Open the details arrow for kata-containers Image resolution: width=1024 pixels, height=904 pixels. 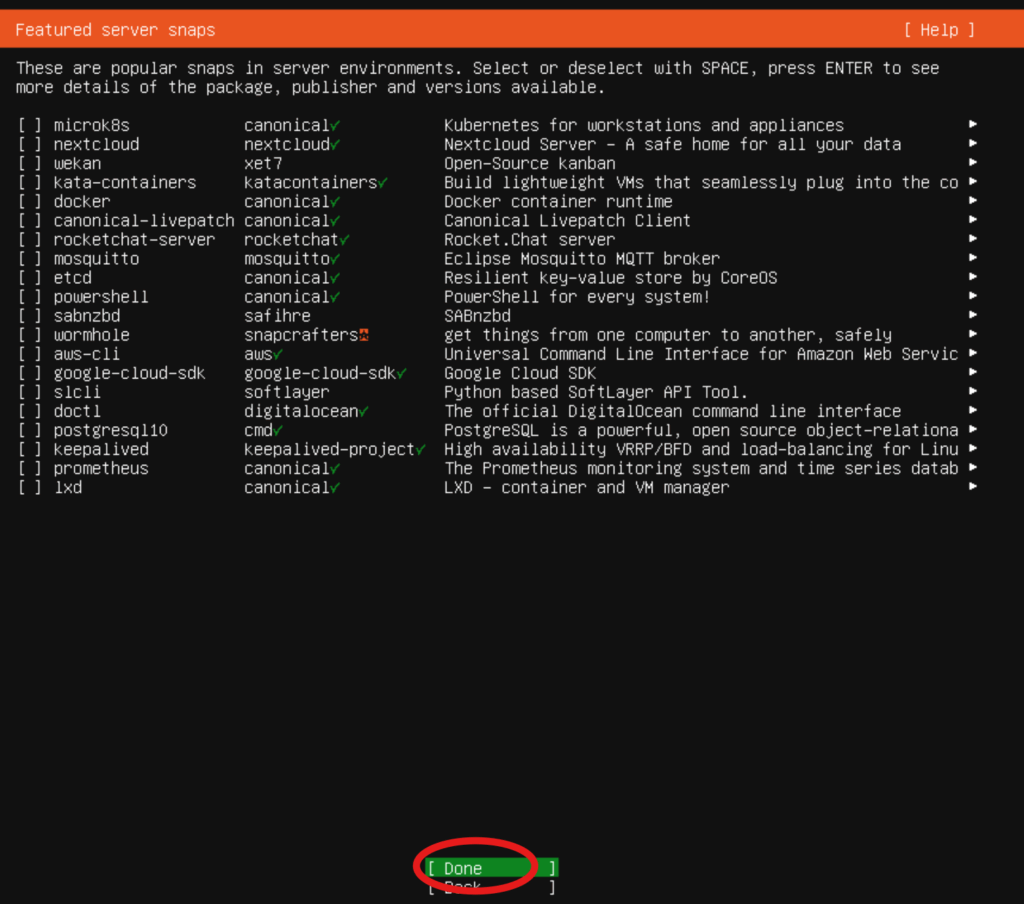tap(972, 182)
